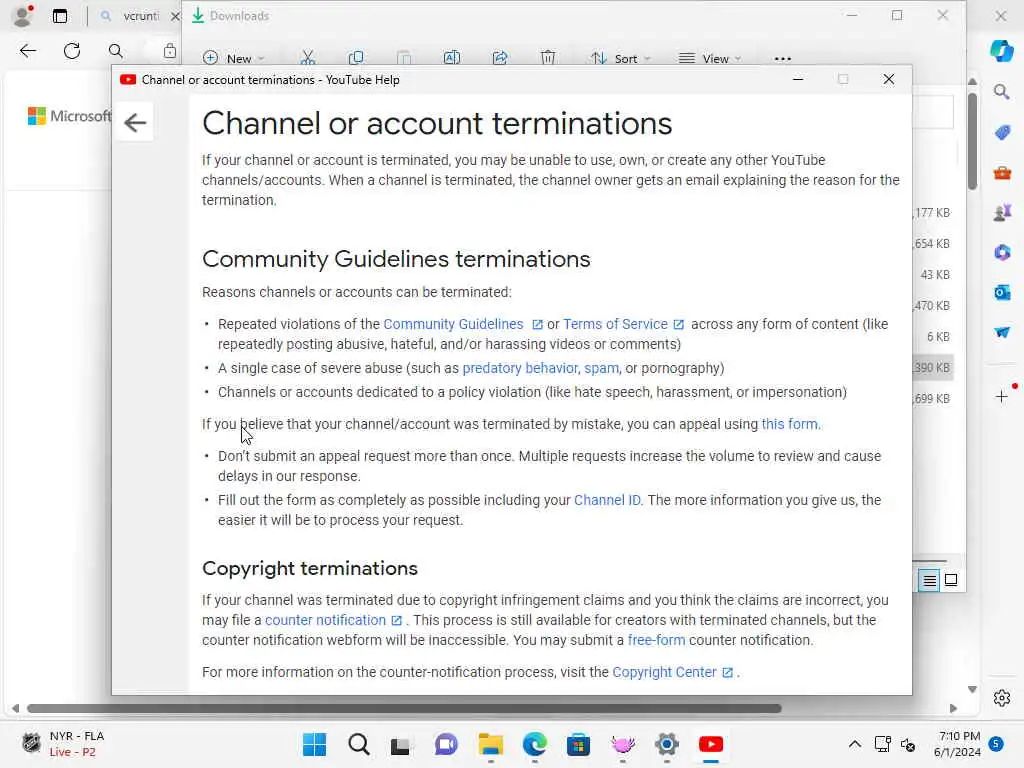
Task: Open the New dropdown in Downloads window
Action: (x=233, y=58)
